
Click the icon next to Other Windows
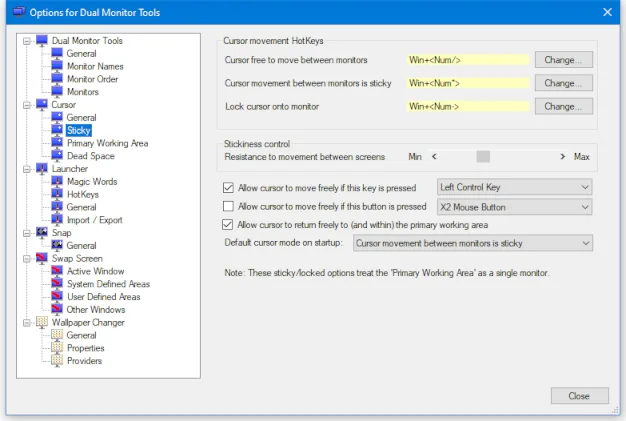(57, 309)
